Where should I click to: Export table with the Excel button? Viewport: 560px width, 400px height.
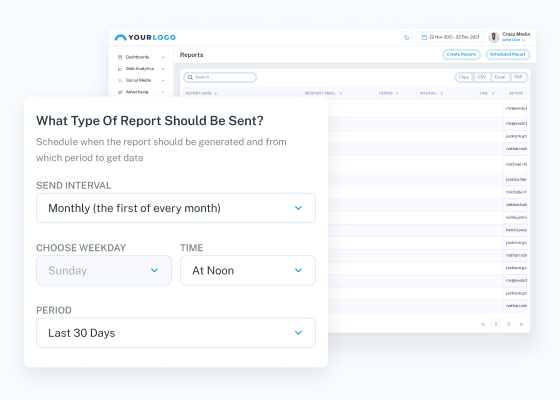click(x=500, y=78)
